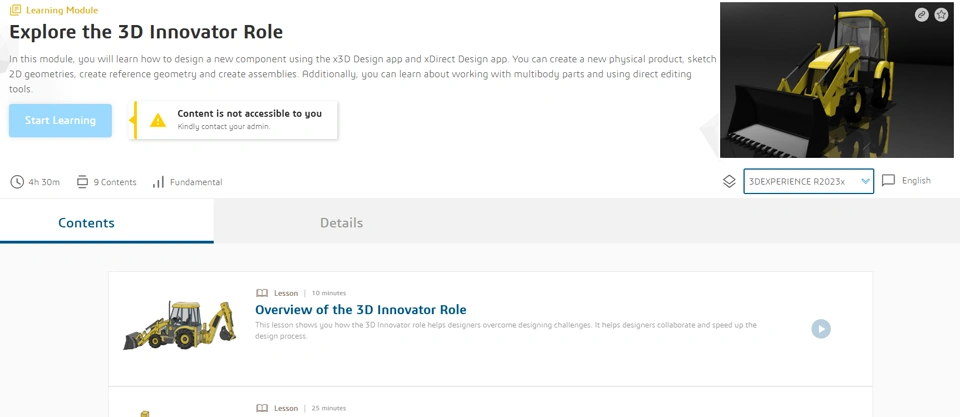The width and height of the screenshot is (960, 417).
Task: Copy the module link using chain icon
Action: tap(921, 15)
